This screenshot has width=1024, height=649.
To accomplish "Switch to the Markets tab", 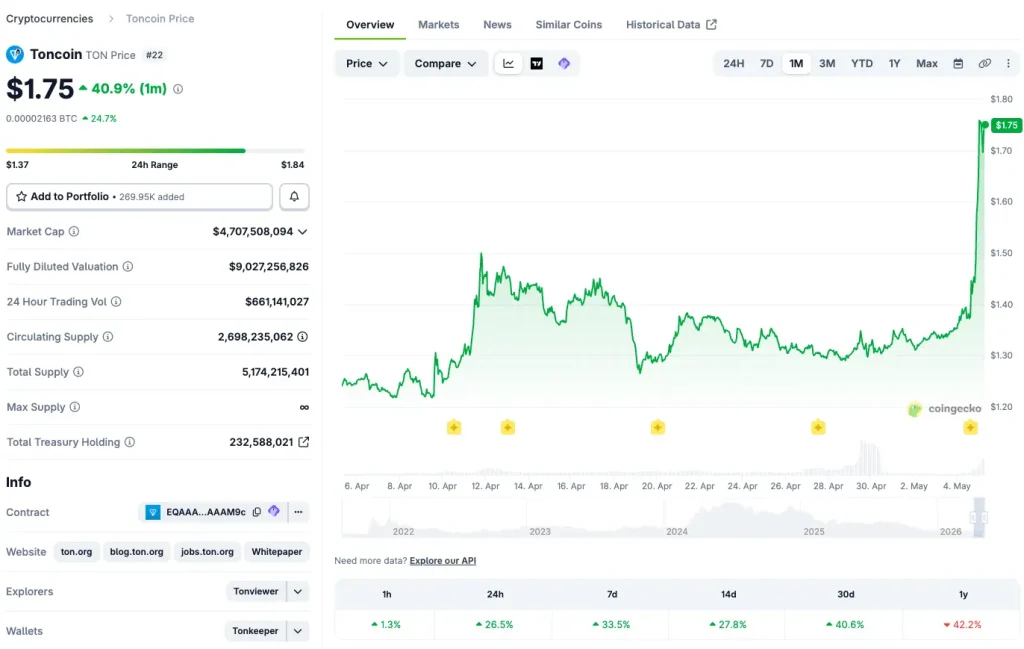I will click(x=438, y=25).
